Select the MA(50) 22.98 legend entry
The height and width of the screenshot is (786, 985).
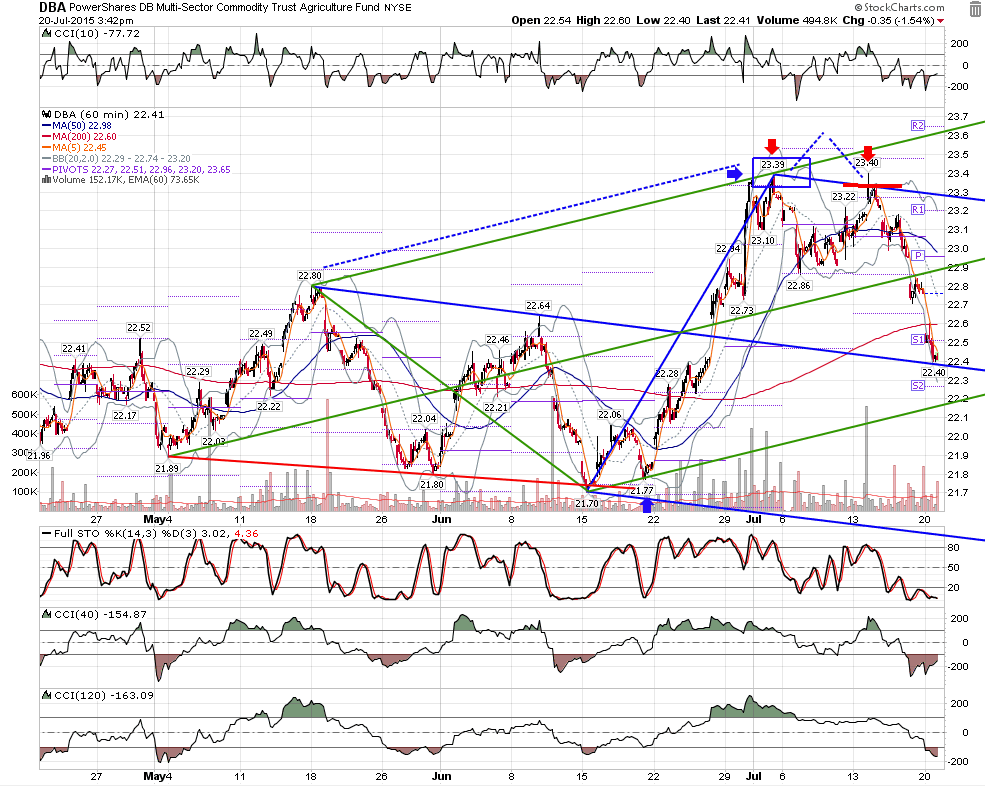pyautogui.click(x=77, y=126)
